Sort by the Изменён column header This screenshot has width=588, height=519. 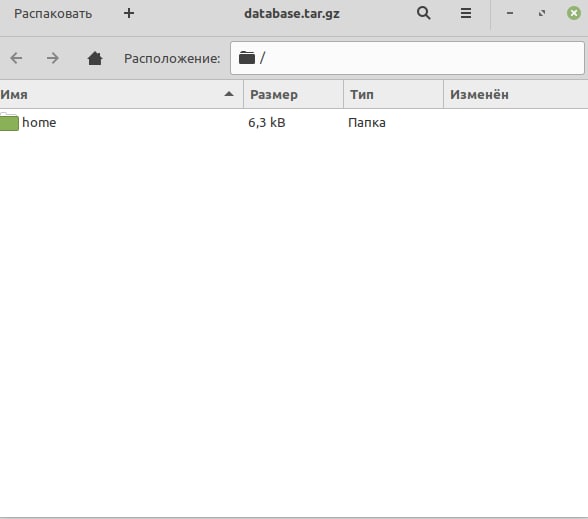516,94
